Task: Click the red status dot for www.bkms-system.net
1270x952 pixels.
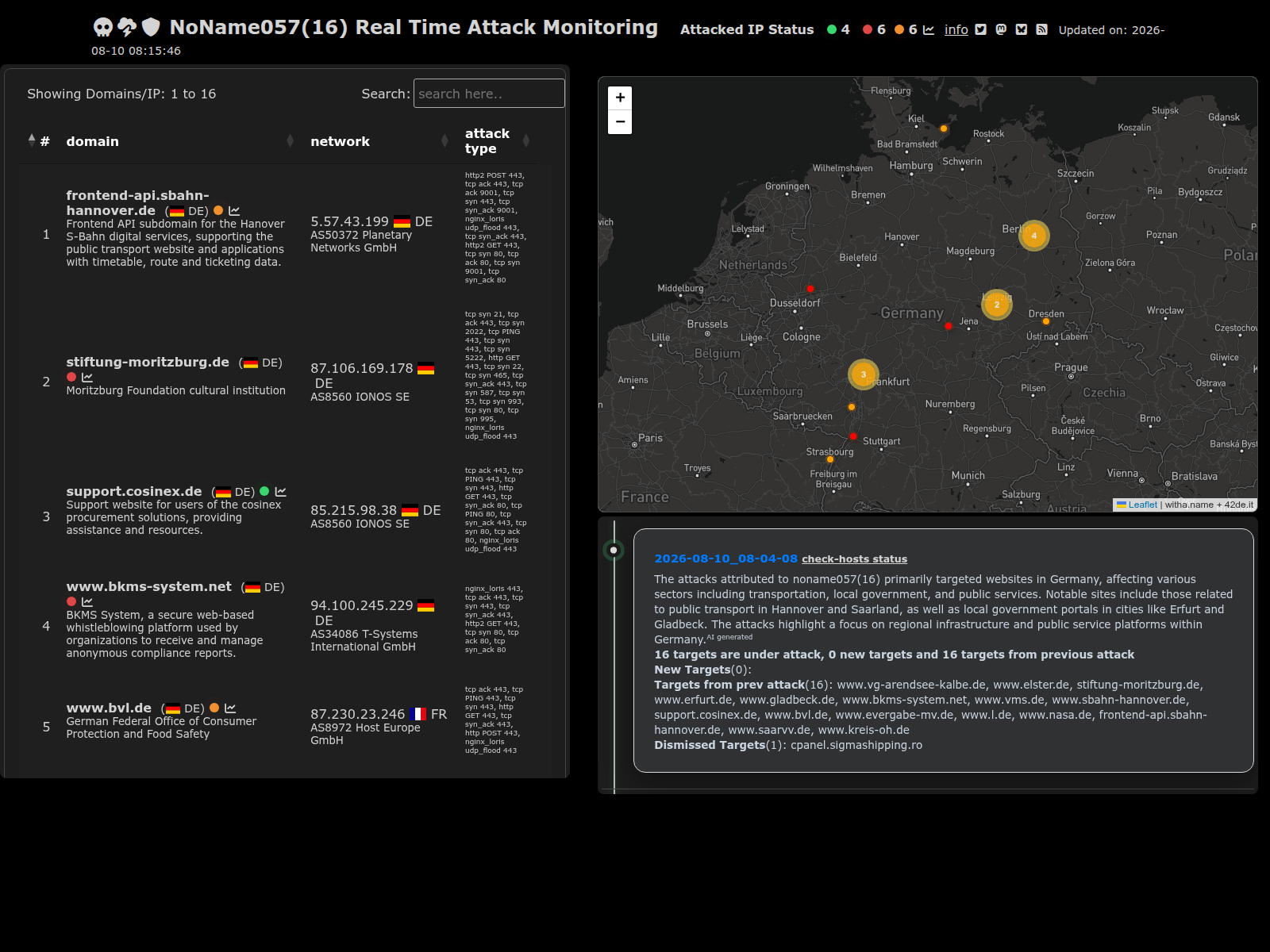Action: [x=71, y=602]
